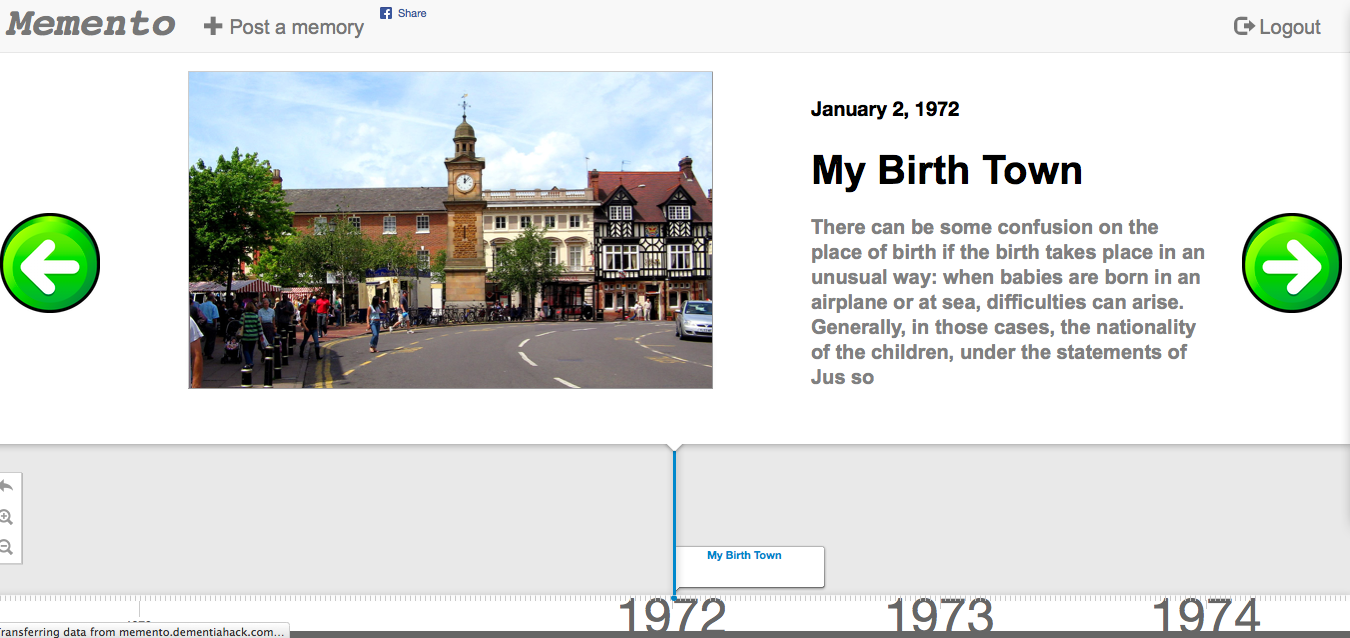Click the plus icon beside Post a memory

pos(213,27)
